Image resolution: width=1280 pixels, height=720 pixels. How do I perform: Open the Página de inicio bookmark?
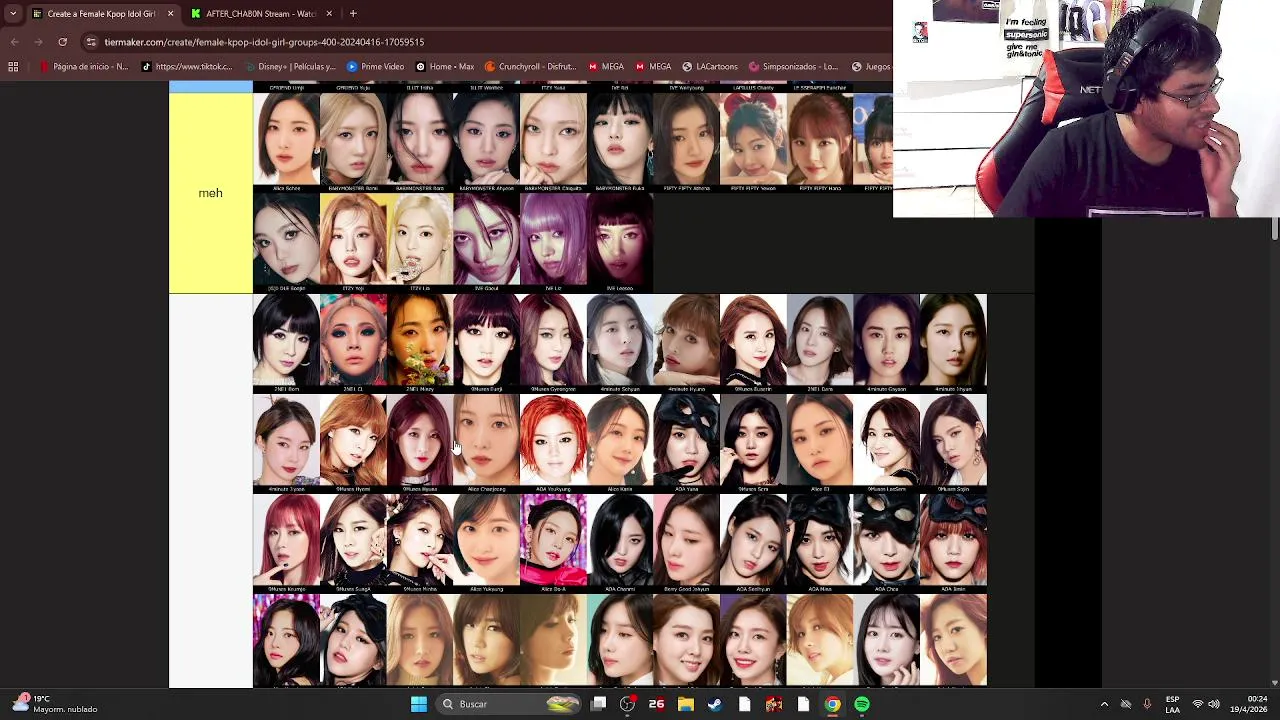(x=84, y=67)
